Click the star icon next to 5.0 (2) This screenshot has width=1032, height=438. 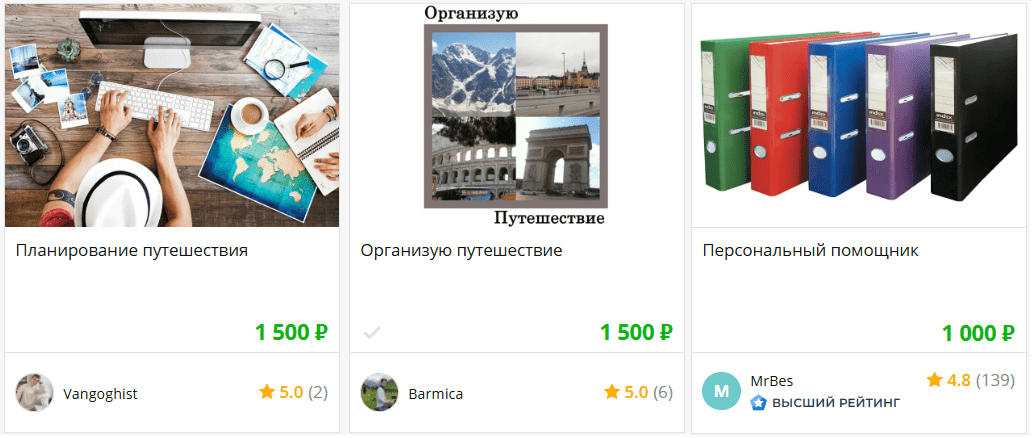(x=267, y=393)
